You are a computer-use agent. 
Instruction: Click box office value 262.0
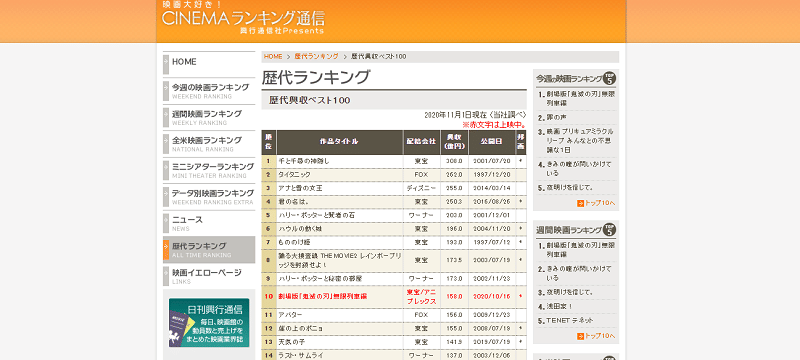454,174
